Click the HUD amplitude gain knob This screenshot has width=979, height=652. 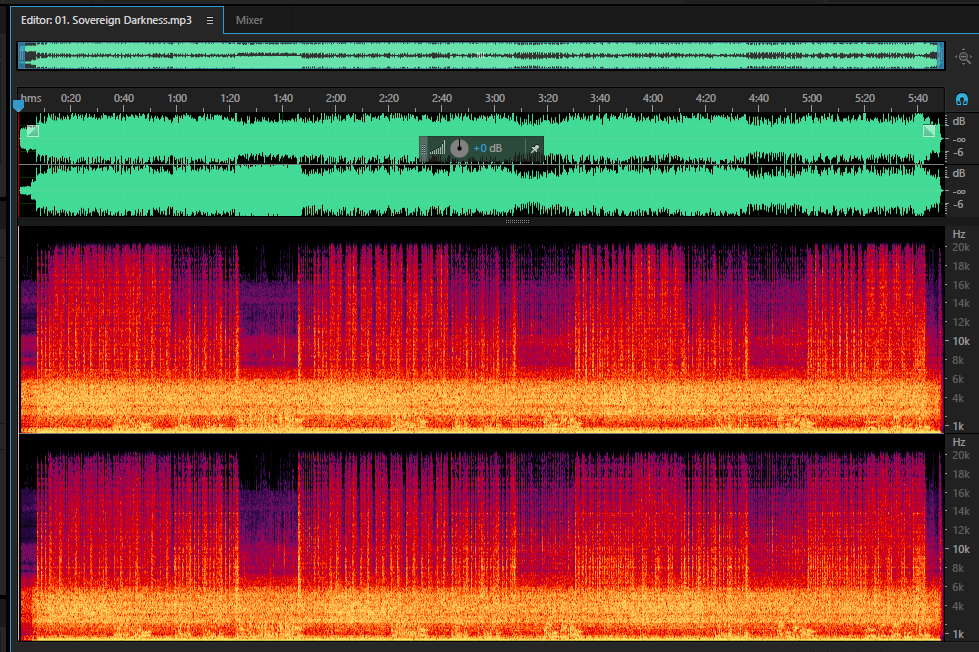(x=459, y=148)
